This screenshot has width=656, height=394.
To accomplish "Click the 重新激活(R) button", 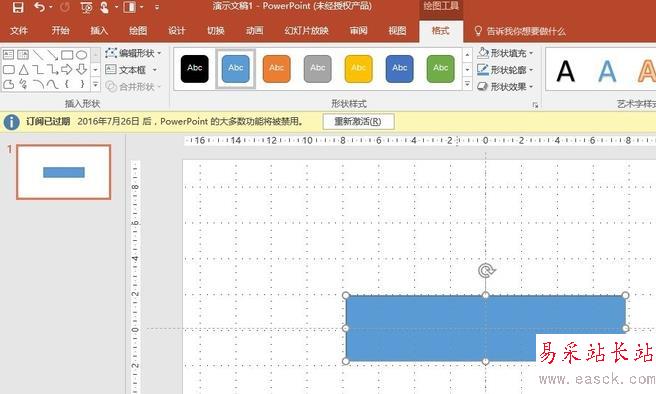I will (x=358, y=122).
